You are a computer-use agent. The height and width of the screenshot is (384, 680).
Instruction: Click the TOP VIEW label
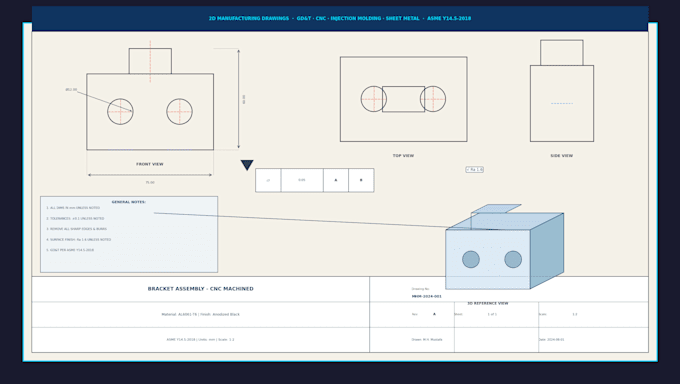pos(403,156)
